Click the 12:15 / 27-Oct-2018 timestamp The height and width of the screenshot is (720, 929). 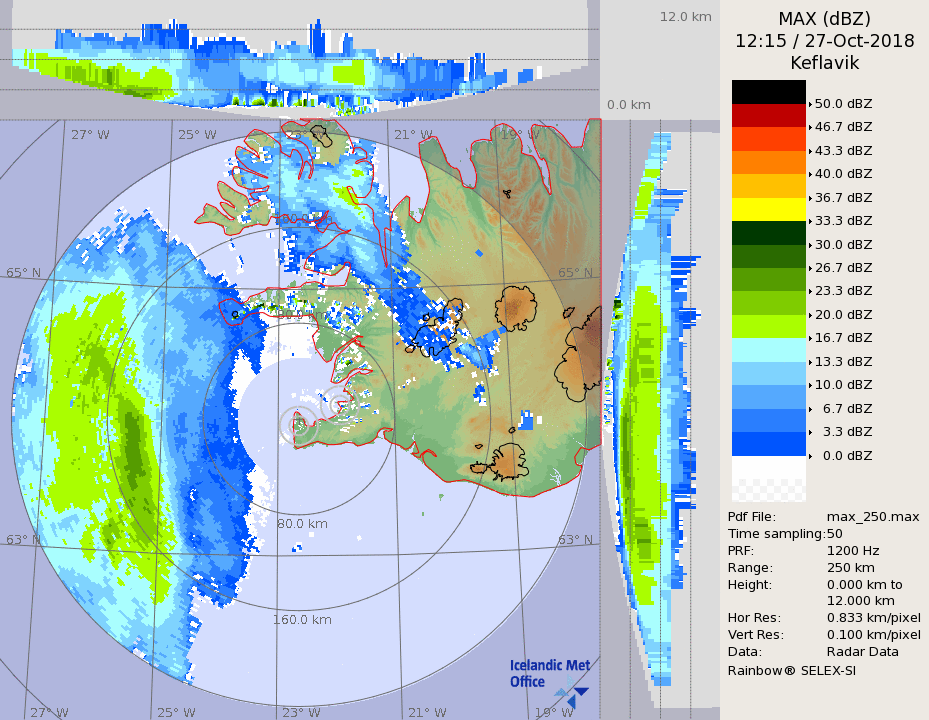[824, 41]
